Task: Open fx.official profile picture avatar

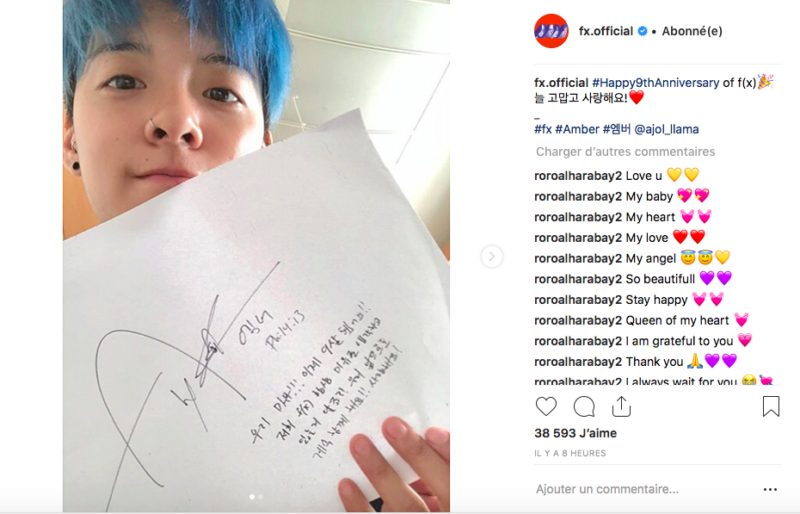Action: coord(552,31)
